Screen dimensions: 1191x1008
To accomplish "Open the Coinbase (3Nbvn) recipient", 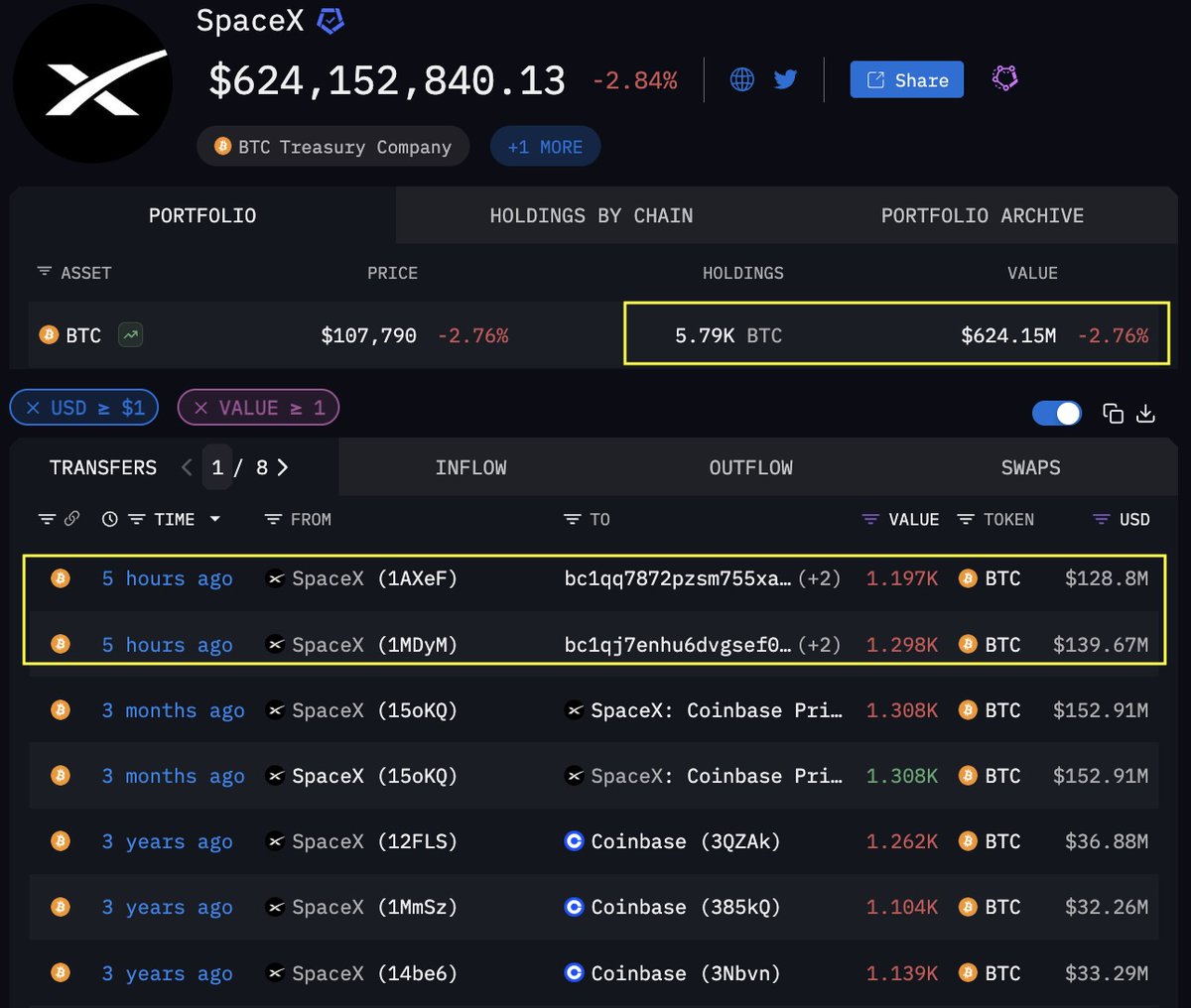I will point(686,973).
